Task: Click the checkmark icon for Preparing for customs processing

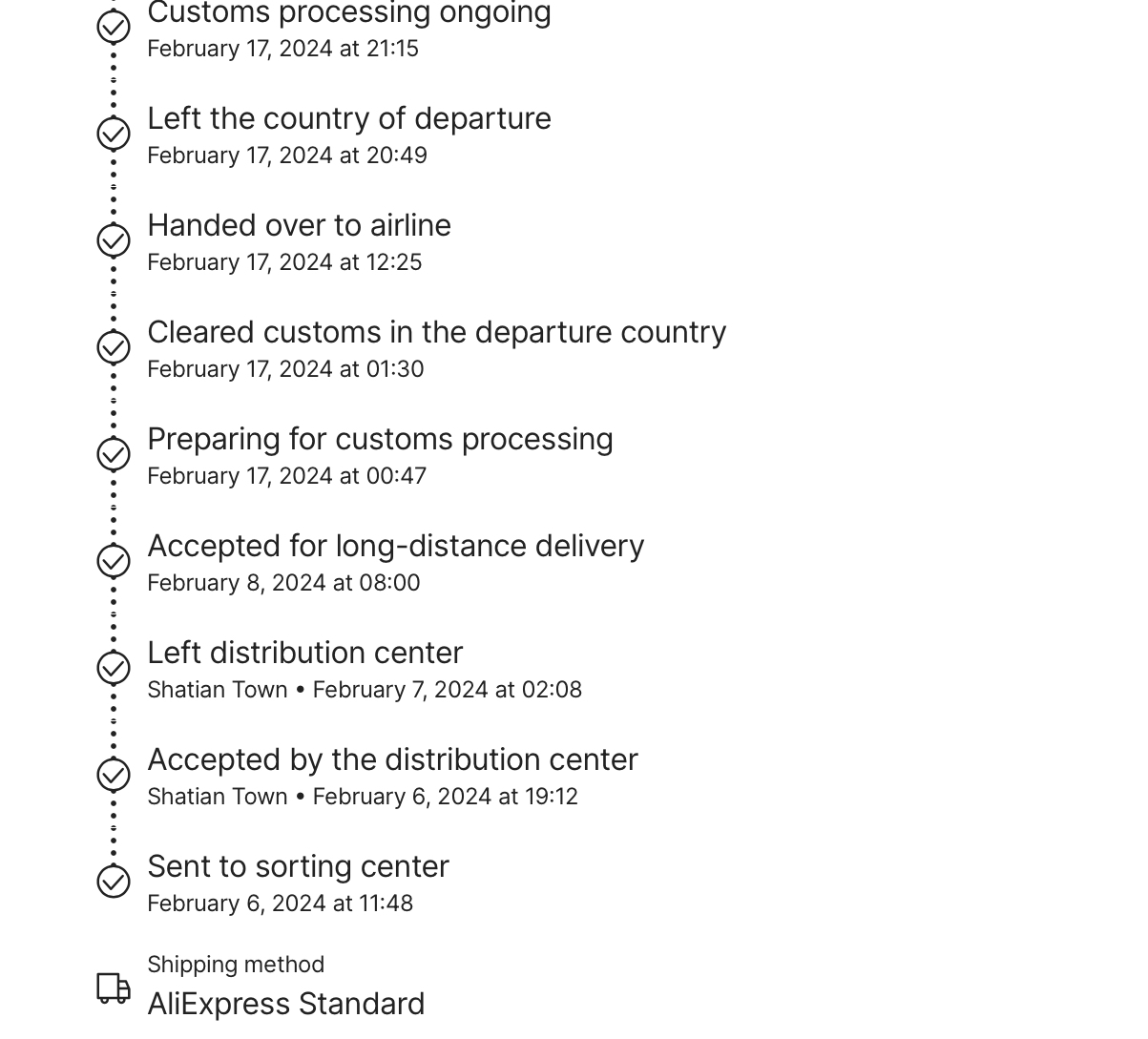Action: pos(114,454)
